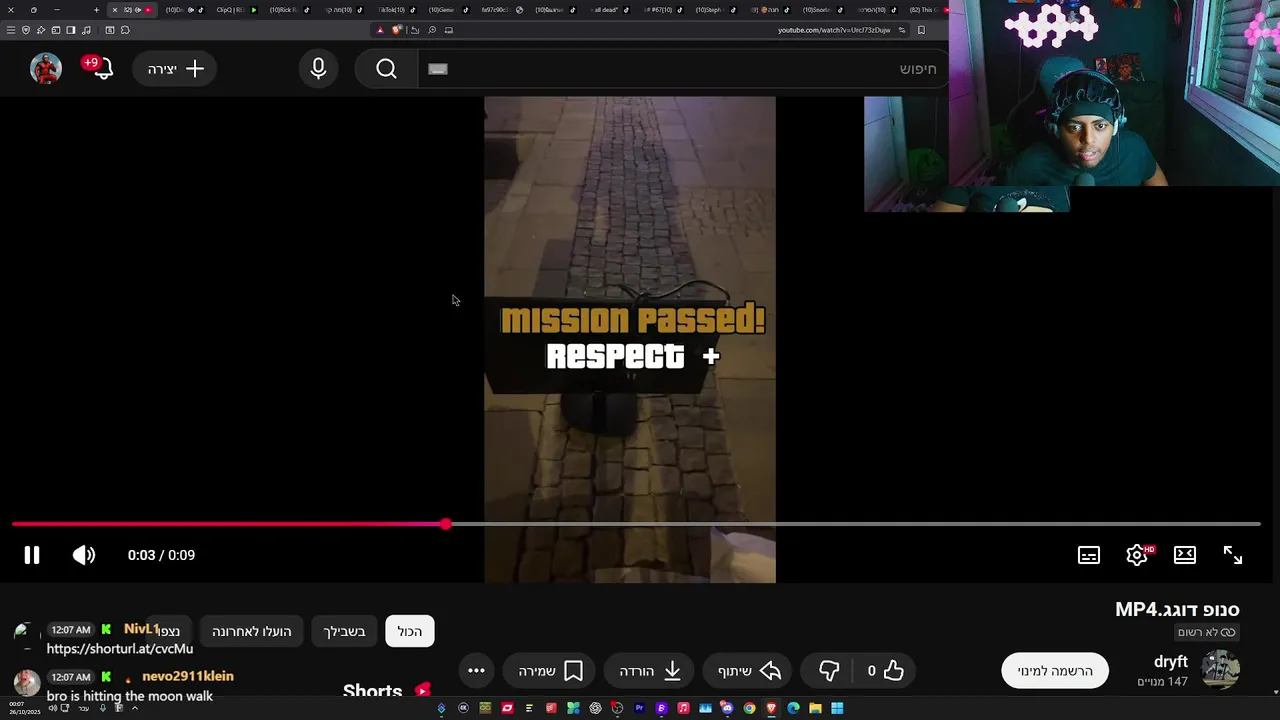Expand the system tray hidden icons chevron
This screenshot has height=720, width=1280.
coord(135,708)
